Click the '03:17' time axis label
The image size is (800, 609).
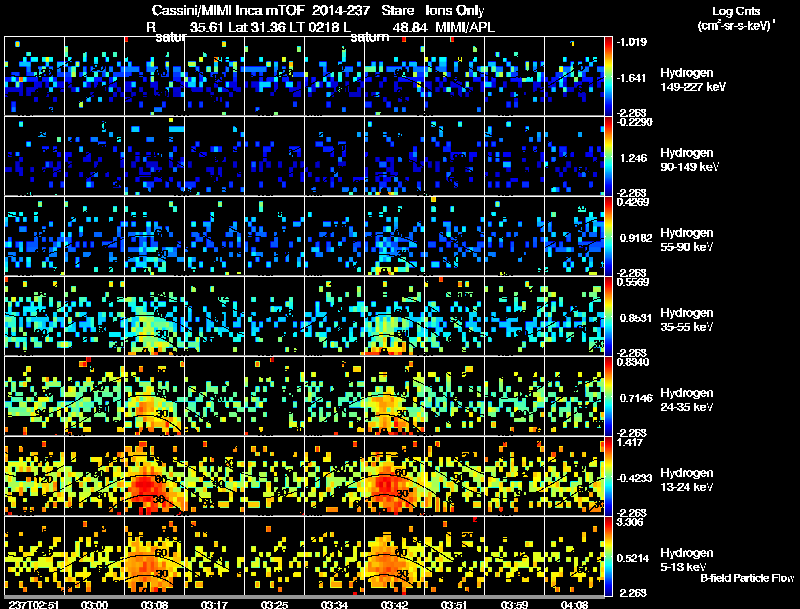pos(214,604)
